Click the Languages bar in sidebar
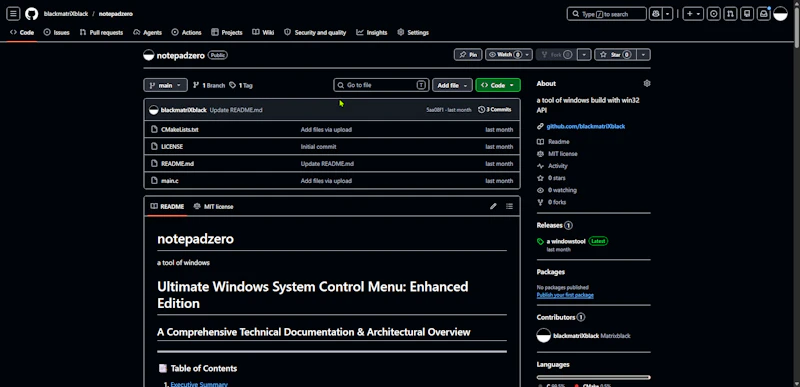This screenshot has height=387, width=800. [593, 377]
